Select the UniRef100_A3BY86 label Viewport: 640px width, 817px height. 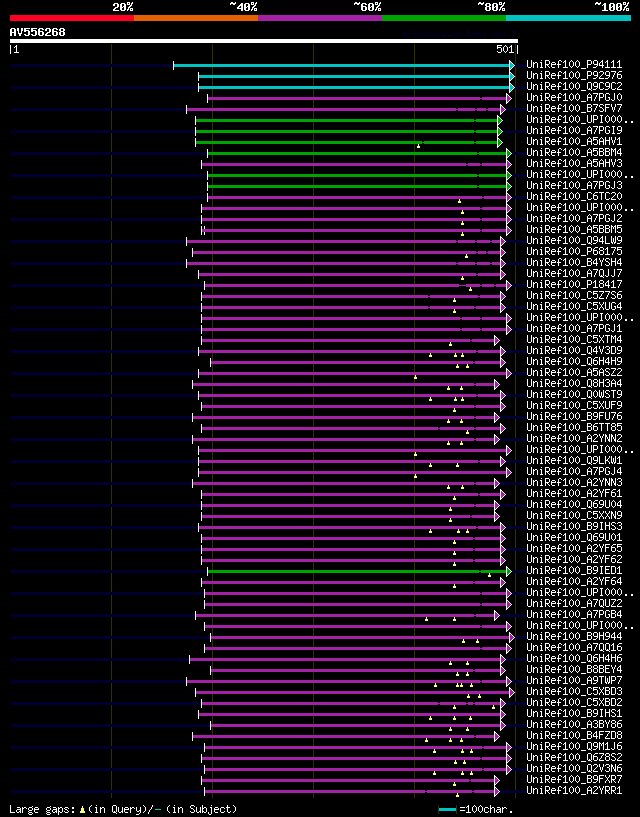[574, 725]
